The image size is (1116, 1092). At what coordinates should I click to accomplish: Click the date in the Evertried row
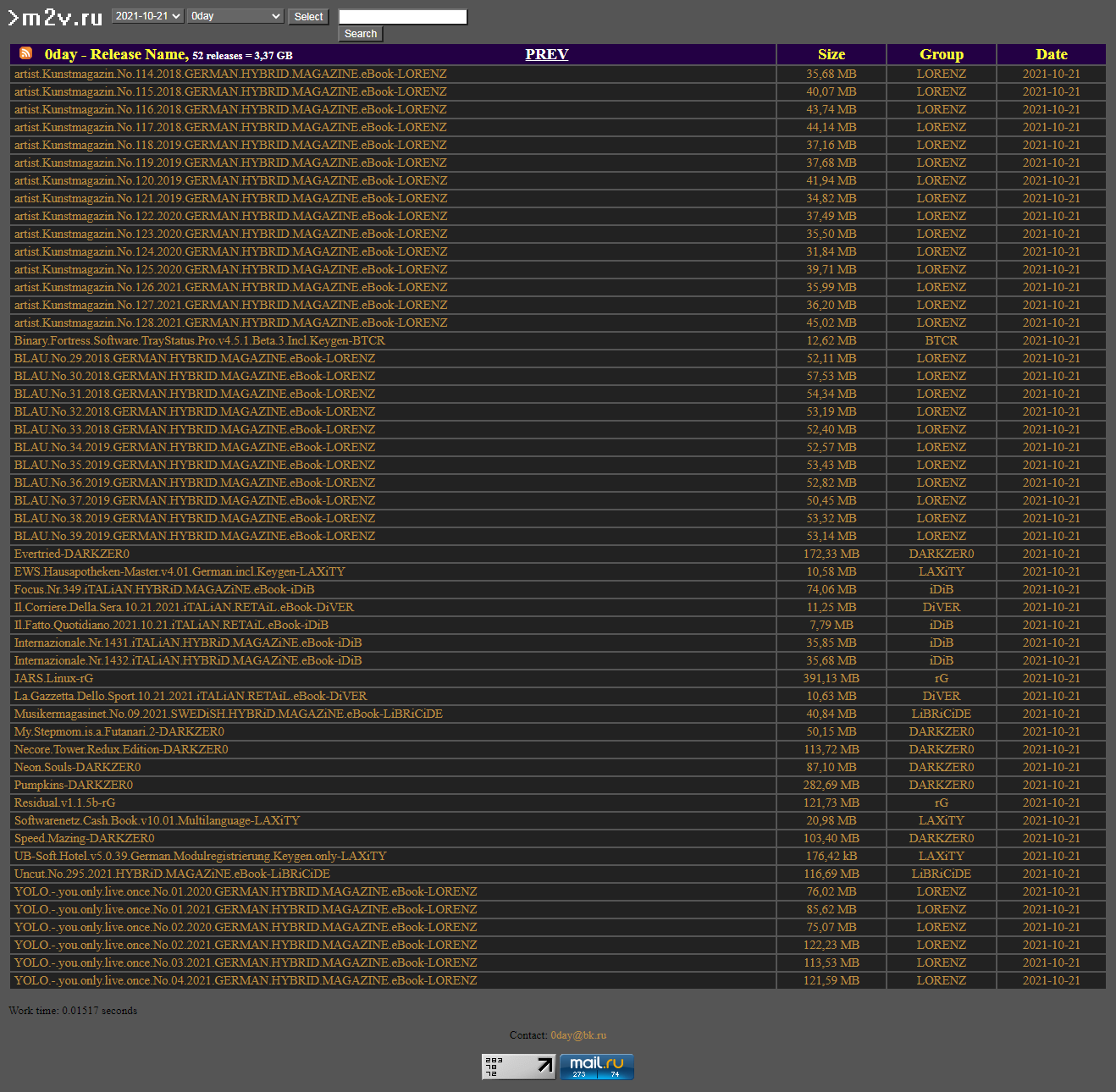pyautogui.click(x=1052, y=554)
